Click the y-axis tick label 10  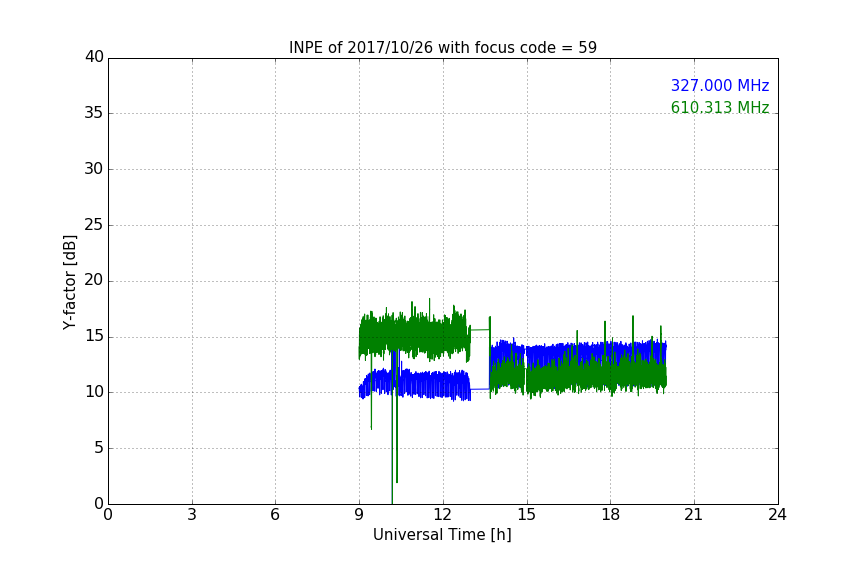click(94, 392)
